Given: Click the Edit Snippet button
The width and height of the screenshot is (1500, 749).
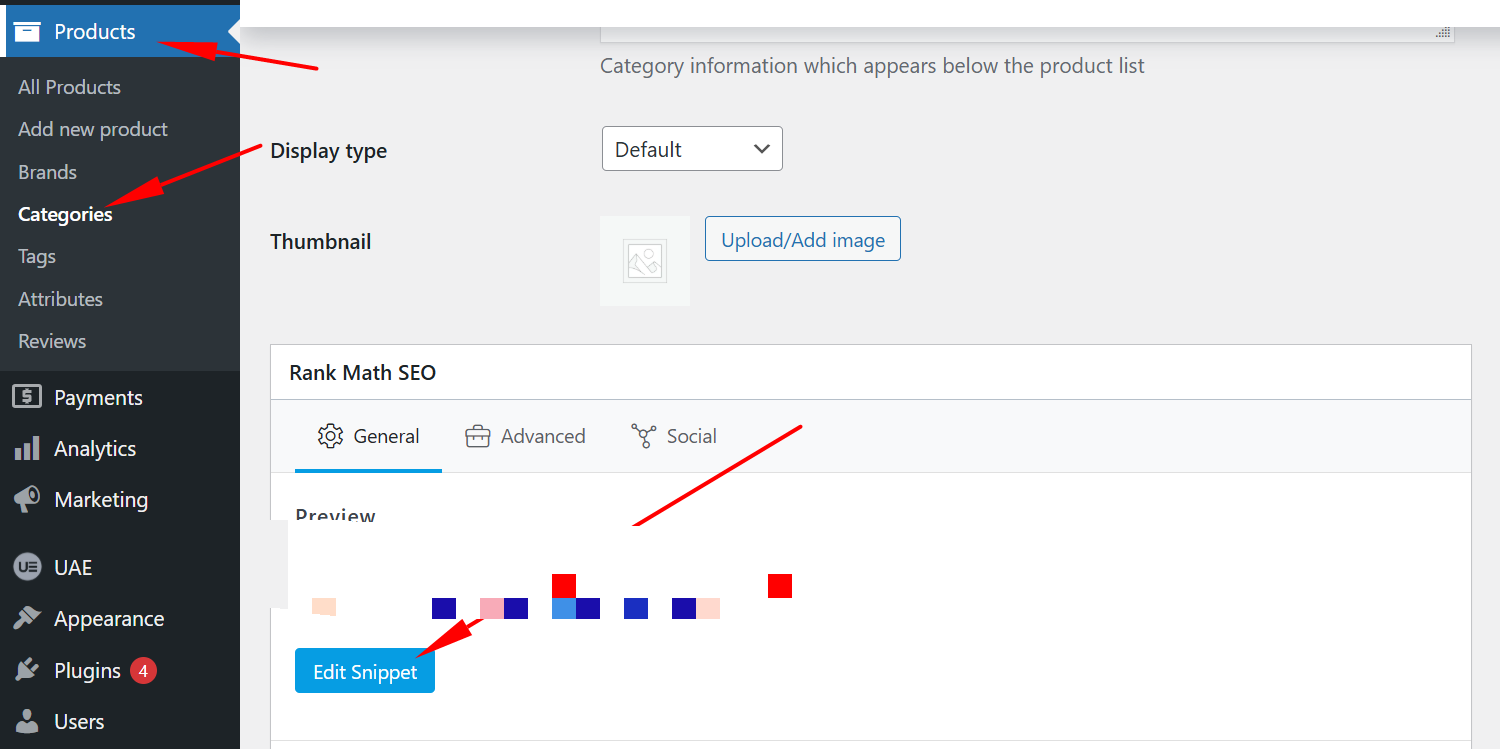Looking at the screenshot, I should (x=365, y=671).
